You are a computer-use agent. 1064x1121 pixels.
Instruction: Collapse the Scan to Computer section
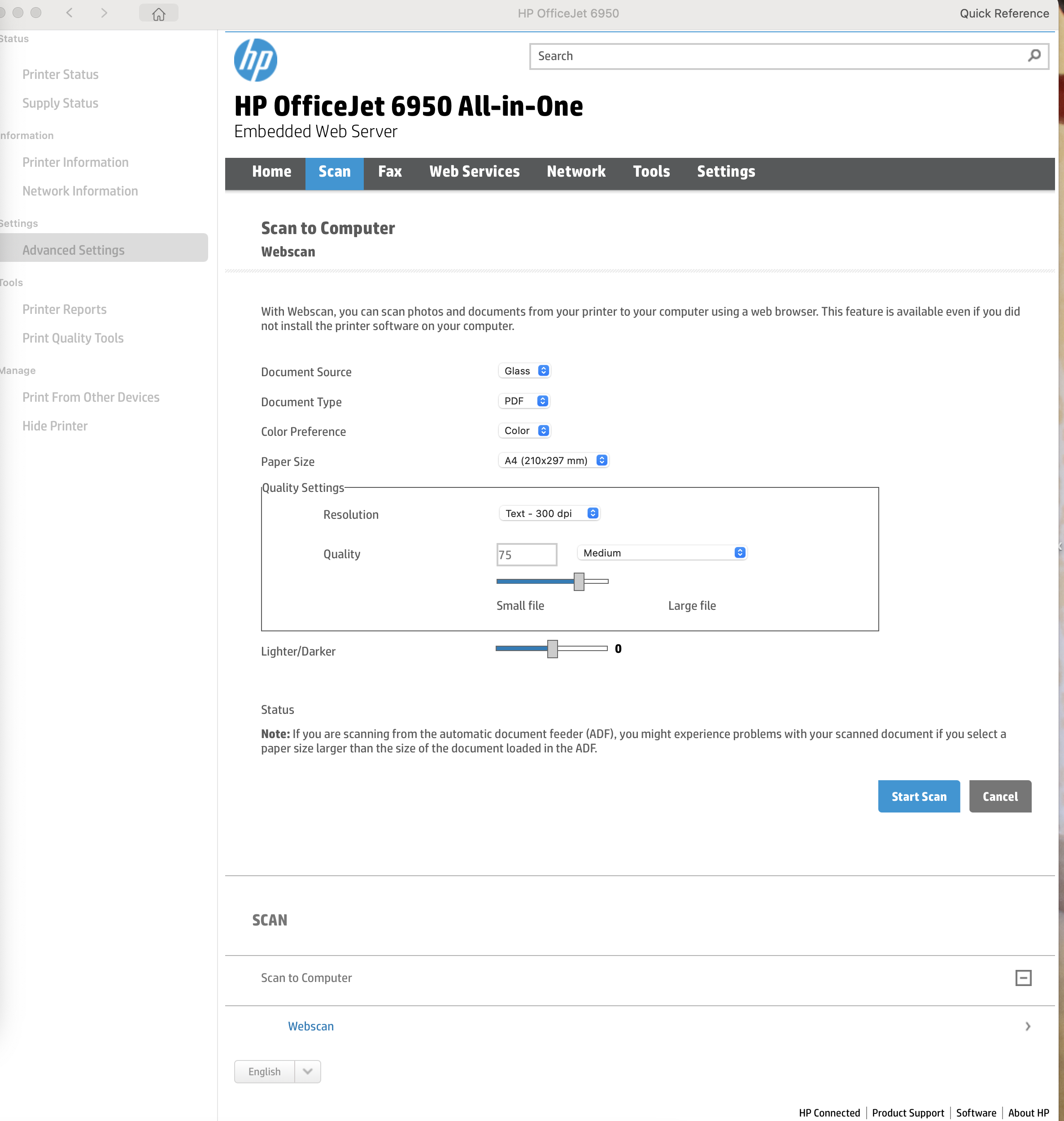click(x=1024, y=978)
